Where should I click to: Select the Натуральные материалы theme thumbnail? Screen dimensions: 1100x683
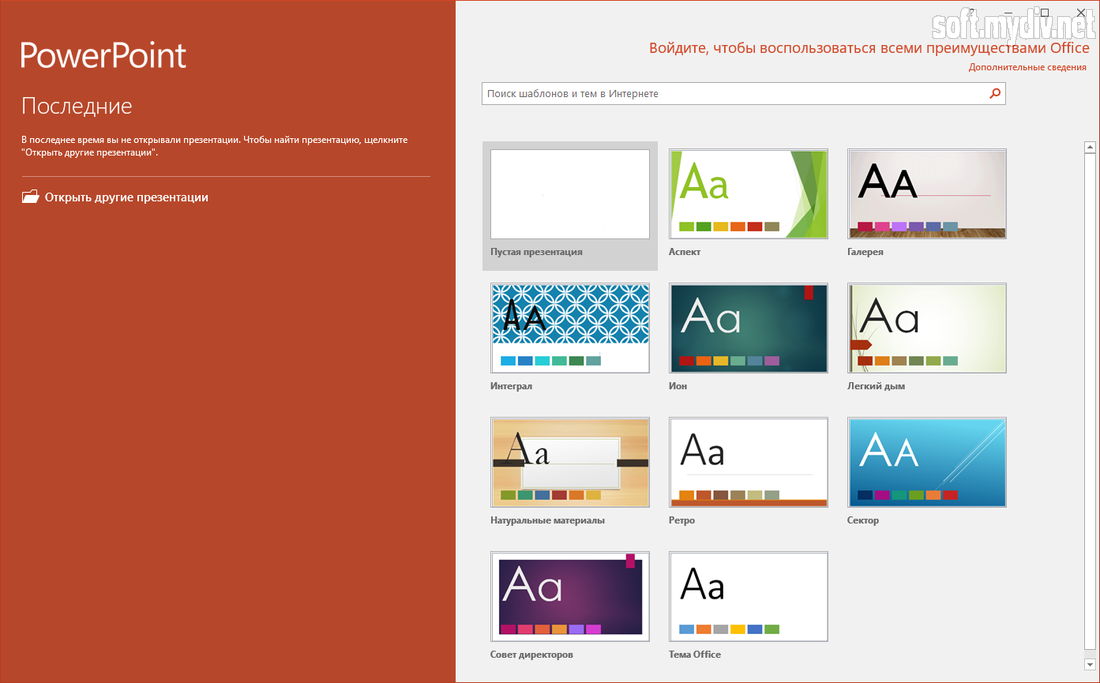click(570, 463)
